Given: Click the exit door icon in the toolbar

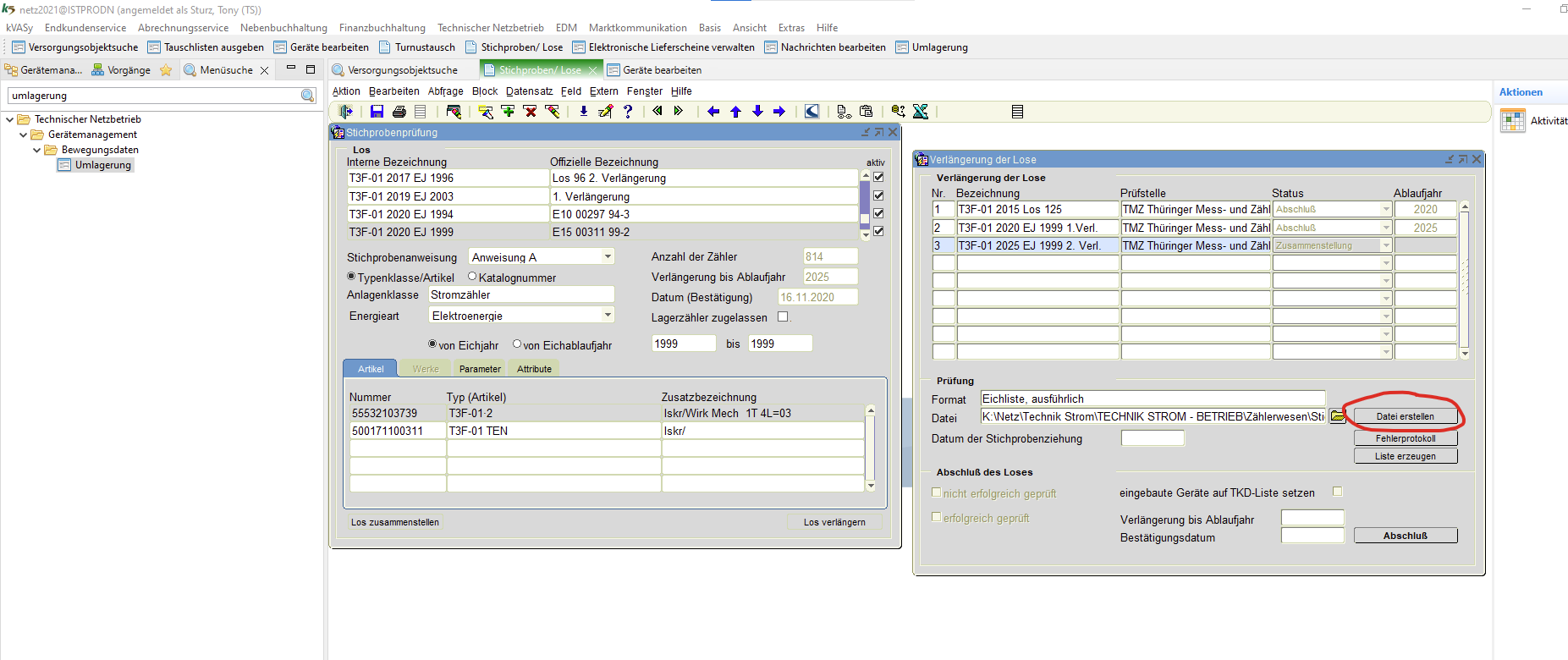Looking at the screenshot, I should [x=345, y=112].
